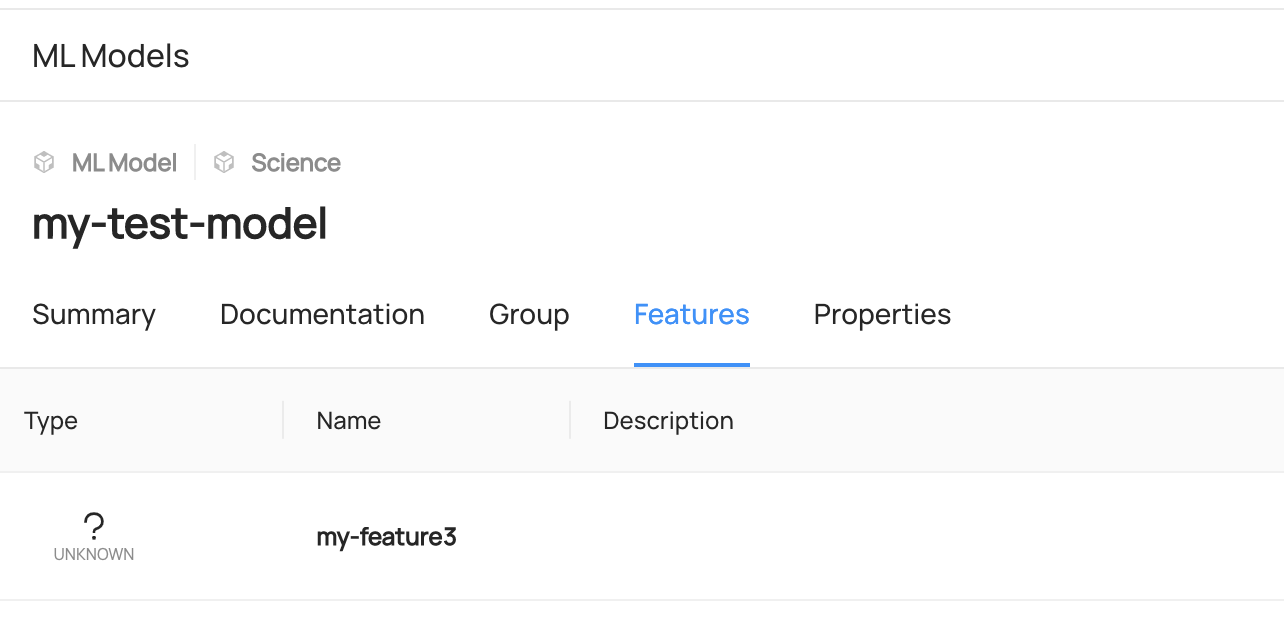Sort by the Type column header
1284x630 pixels.
tap(51, 420)
